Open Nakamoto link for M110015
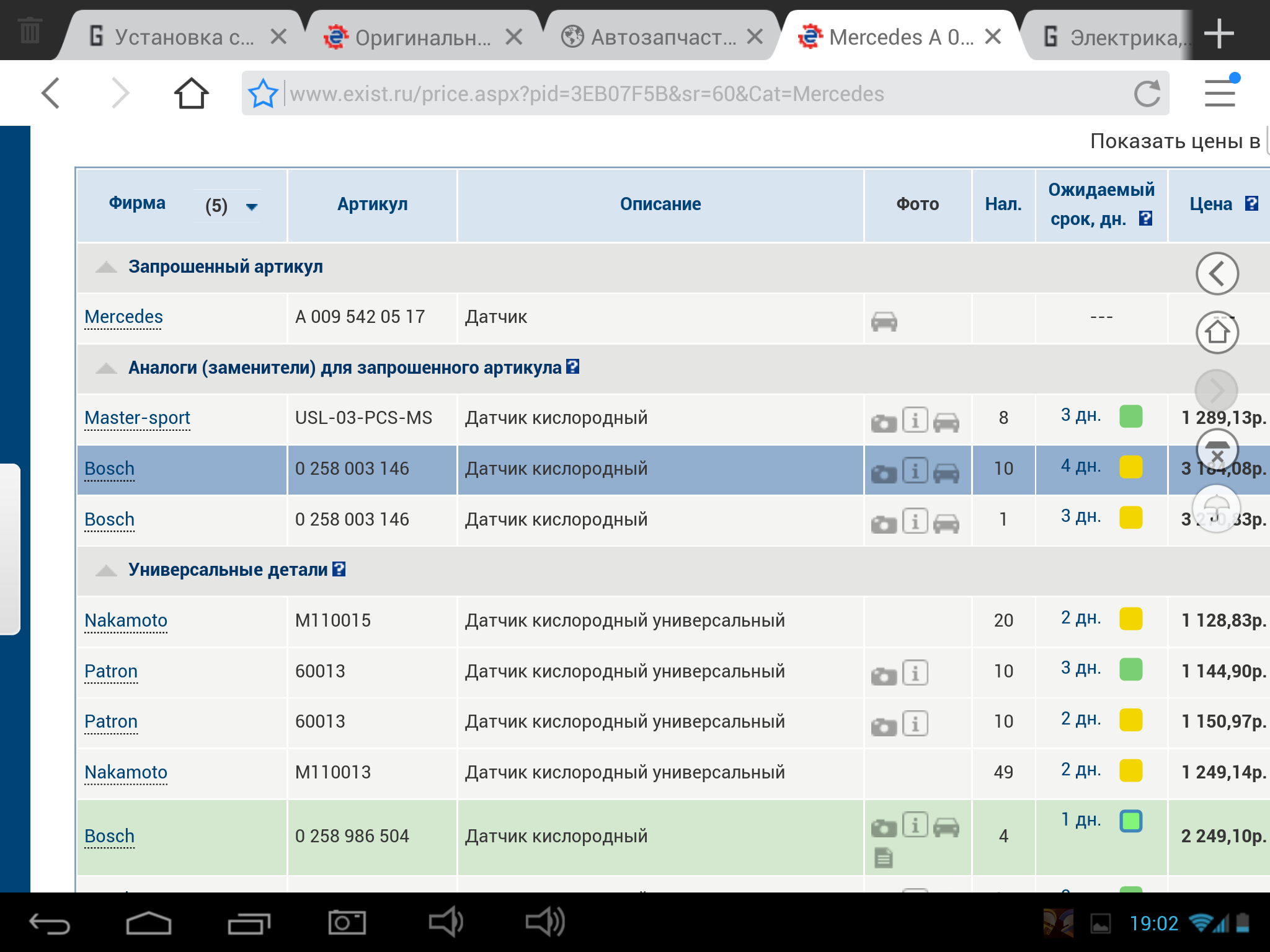Image resolution: width=1270 pixels, height=952 pixels. tap(126, 620)
